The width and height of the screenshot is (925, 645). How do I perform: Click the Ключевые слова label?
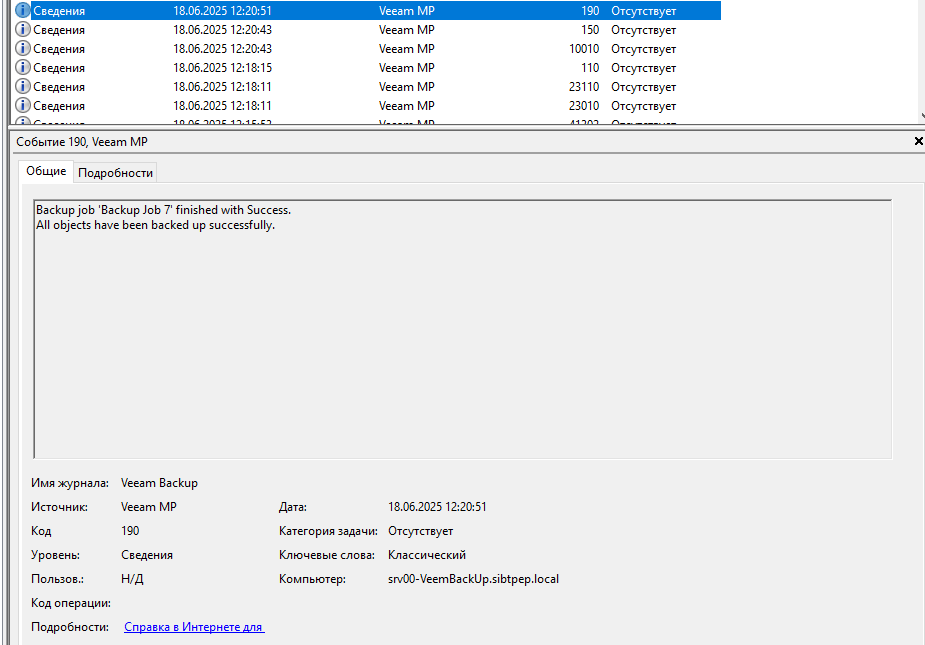327,555
